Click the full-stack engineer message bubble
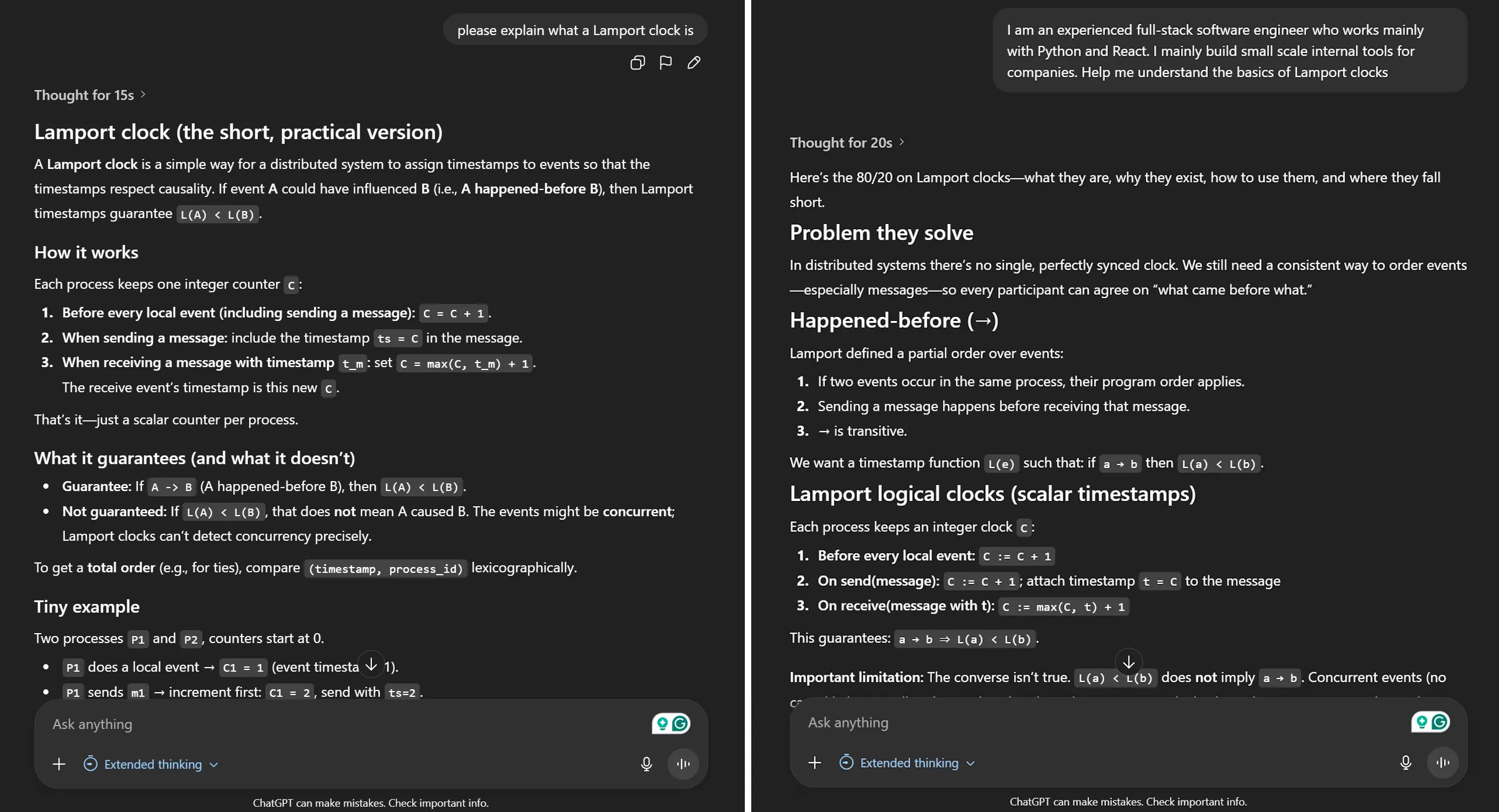 pos(1229,51)
